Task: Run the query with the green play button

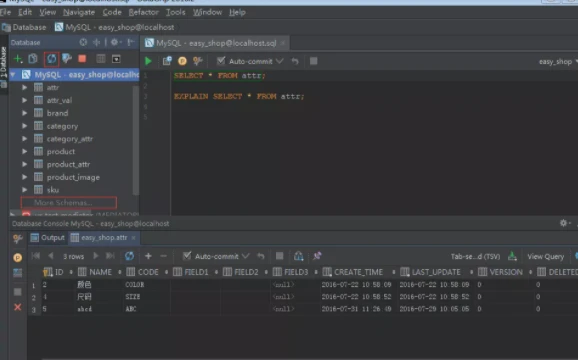Action: coord(148,61)
